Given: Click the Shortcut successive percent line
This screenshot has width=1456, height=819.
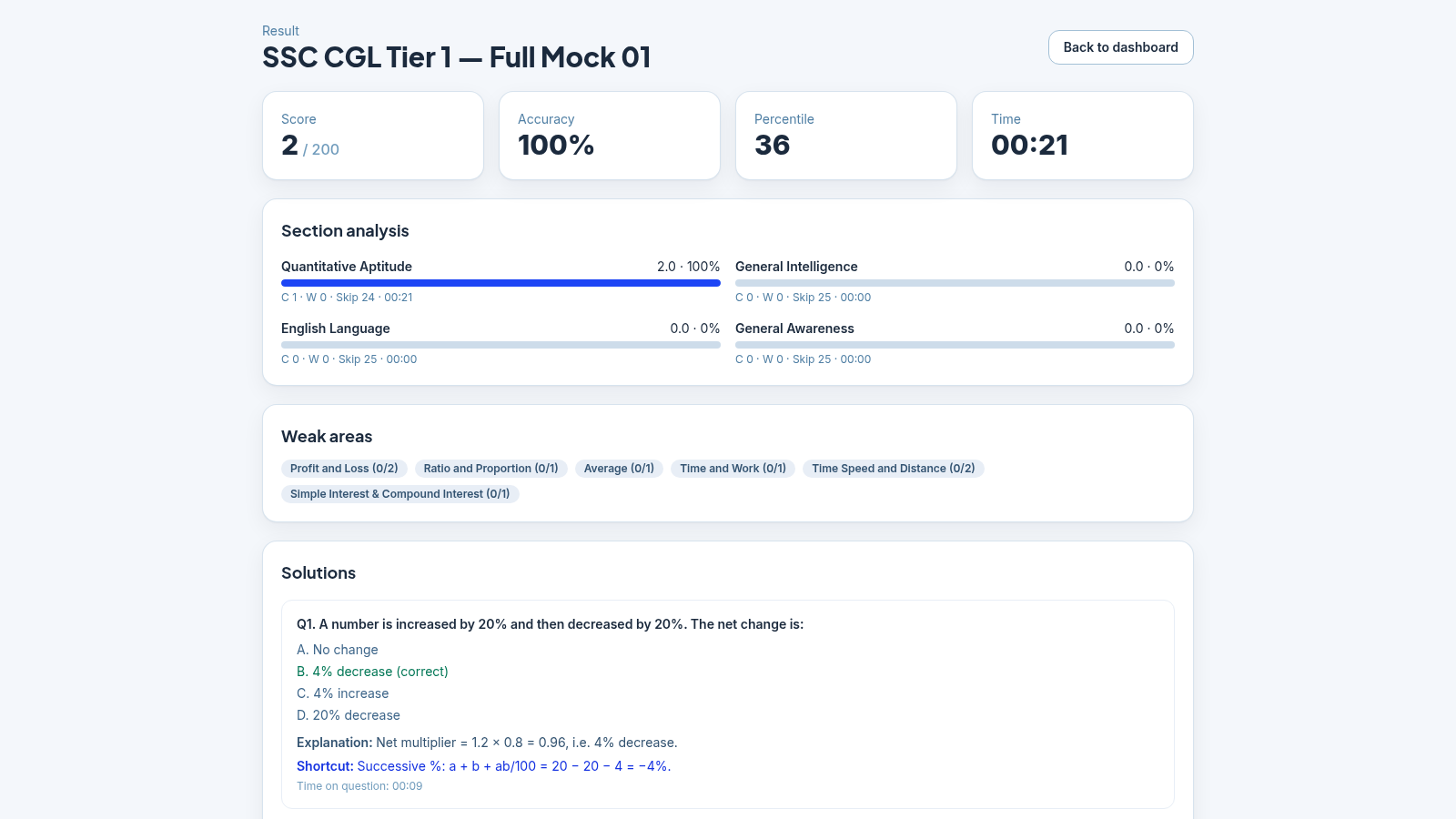Looking at the screenshot, I should coord(483,766).
